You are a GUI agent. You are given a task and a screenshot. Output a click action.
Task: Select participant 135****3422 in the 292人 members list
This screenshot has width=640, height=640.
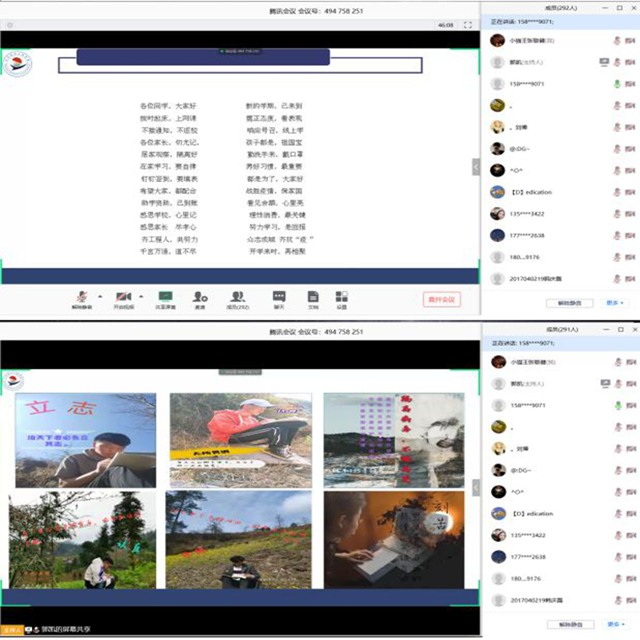[x=530, y=213]
